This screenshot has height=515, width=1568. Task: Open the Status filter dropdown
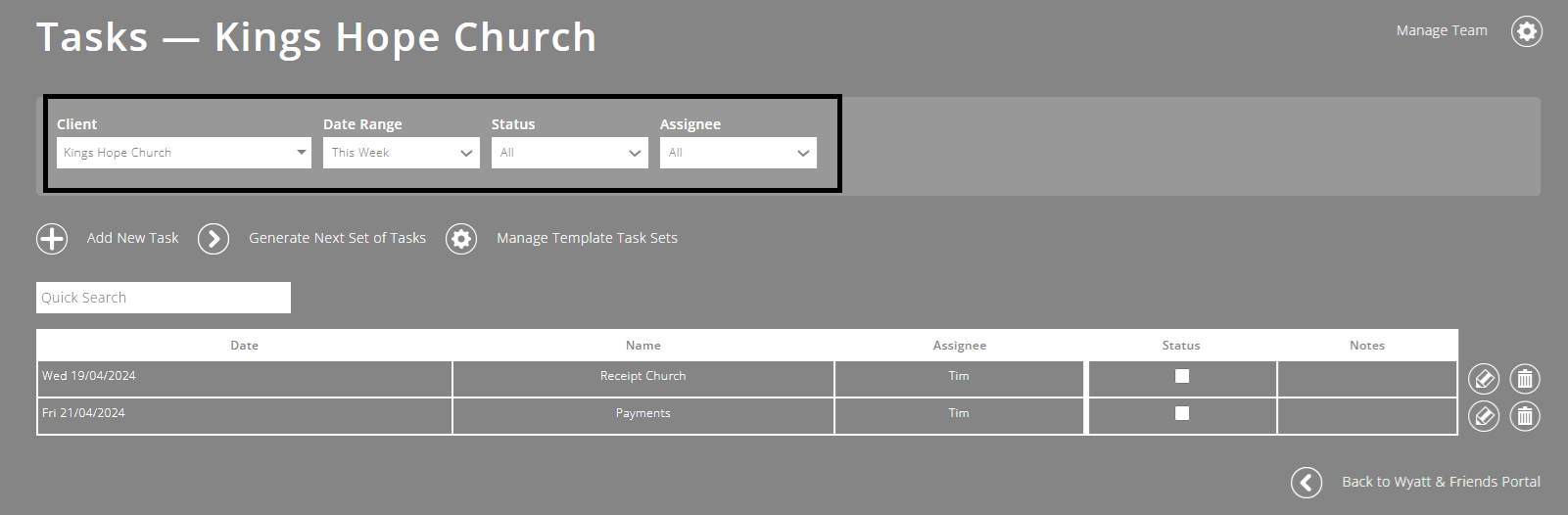[x=570, y=153]
